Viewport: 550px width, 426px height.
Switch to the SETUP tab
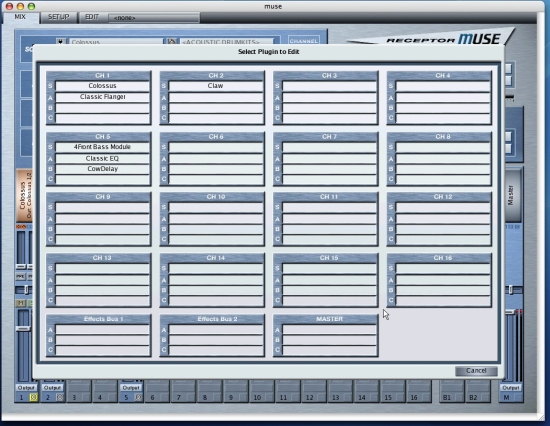coord(59,17)
